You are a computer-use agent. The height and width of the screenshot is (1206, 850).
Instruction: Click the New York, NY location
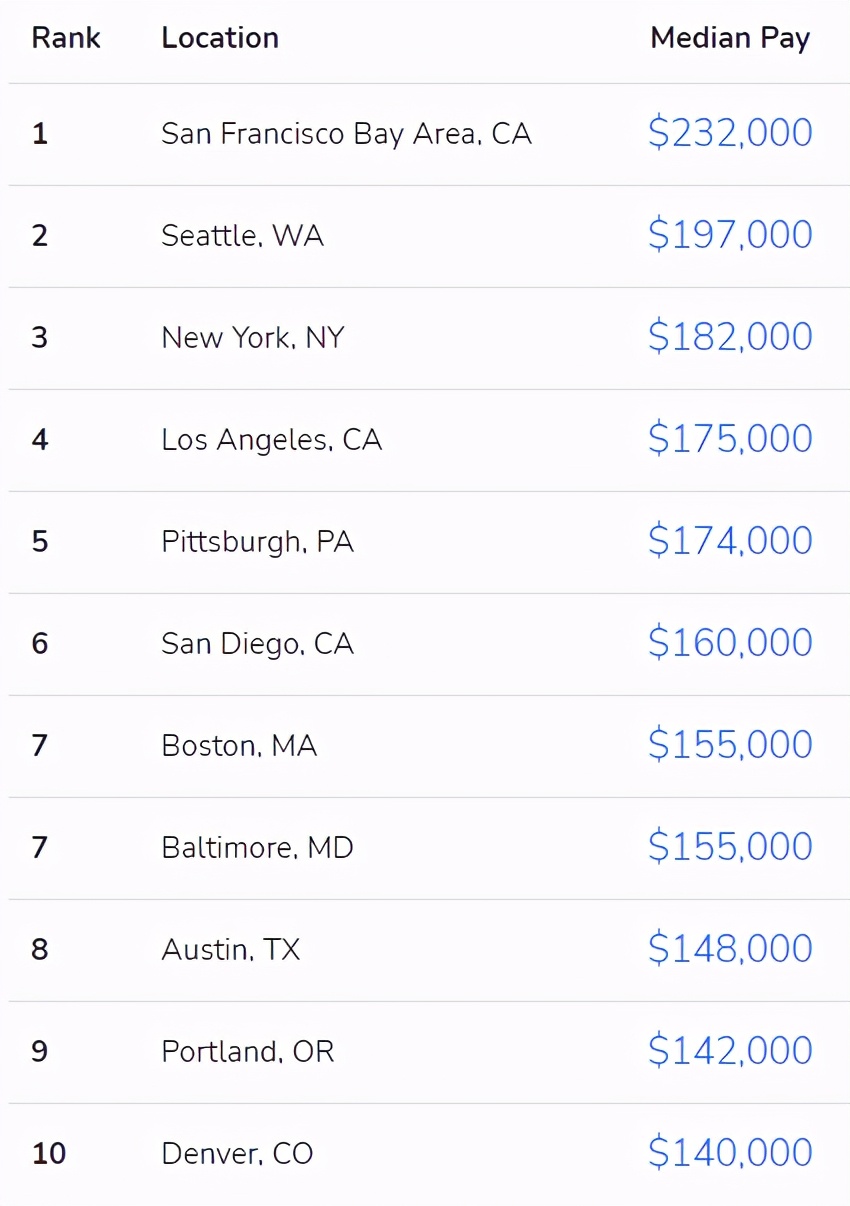pos(253,338)
